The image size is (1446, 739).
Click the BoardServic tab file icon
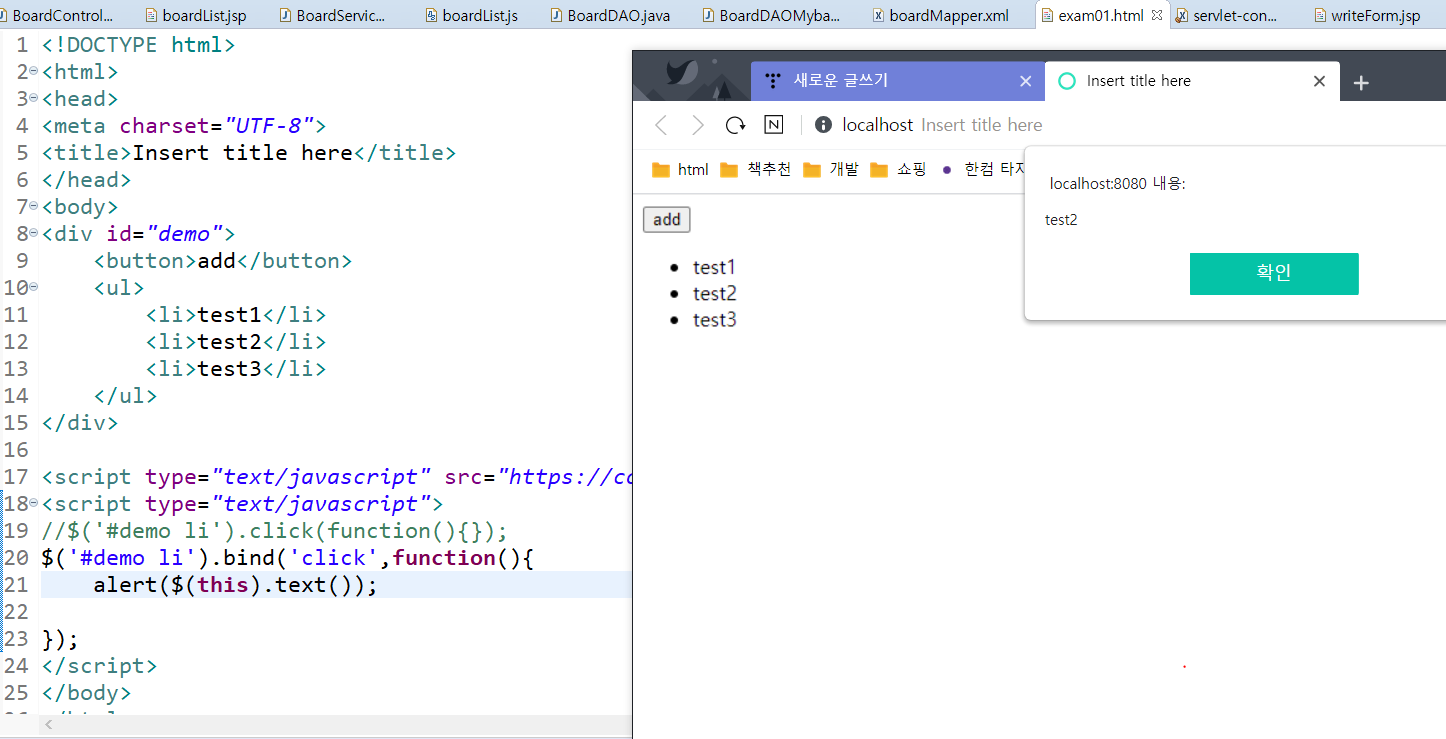pos(286,16)
